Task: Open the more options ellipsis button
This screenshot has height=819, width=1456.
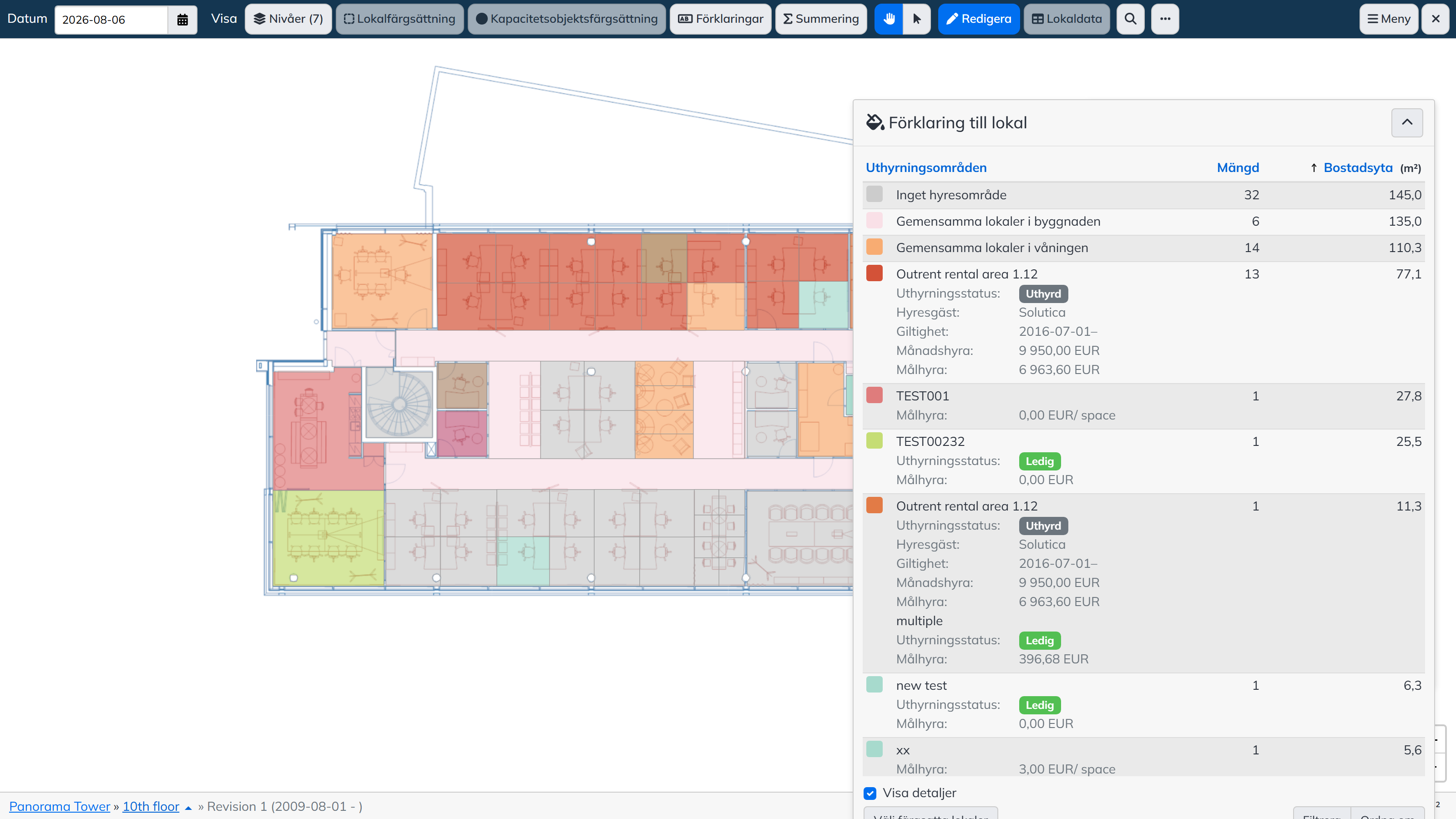Action: coord(1165,19)
